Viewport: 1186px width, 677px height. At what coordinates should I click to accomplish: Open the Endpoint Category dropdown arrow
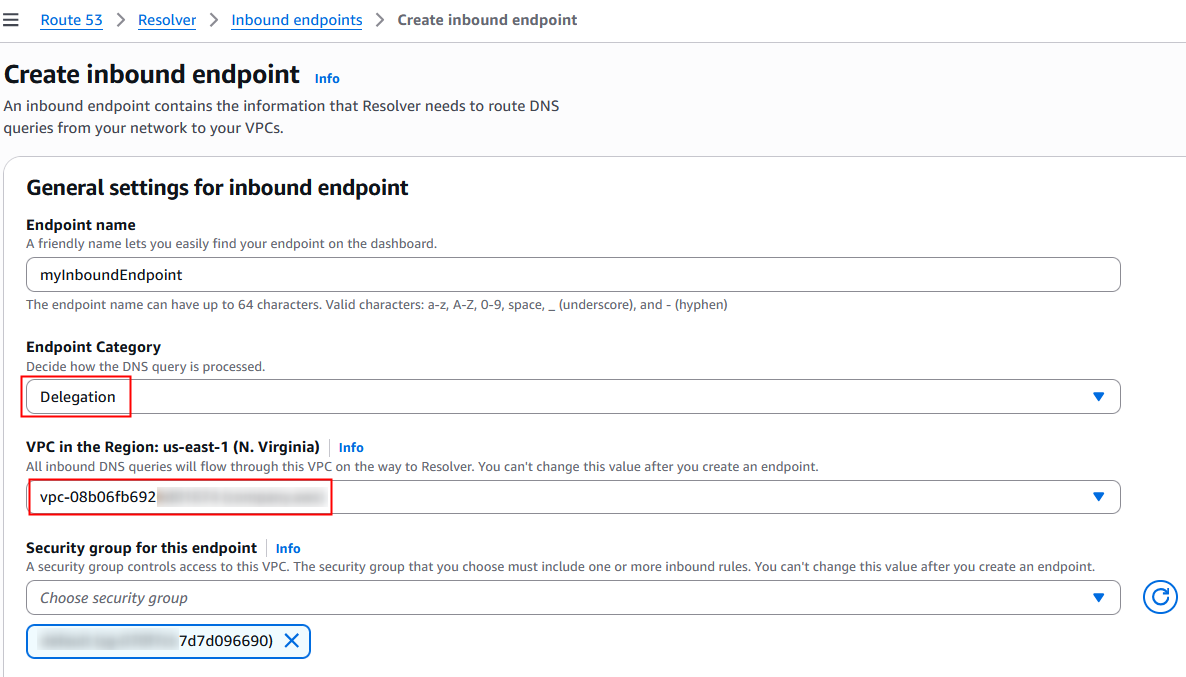coord(1099,396)
